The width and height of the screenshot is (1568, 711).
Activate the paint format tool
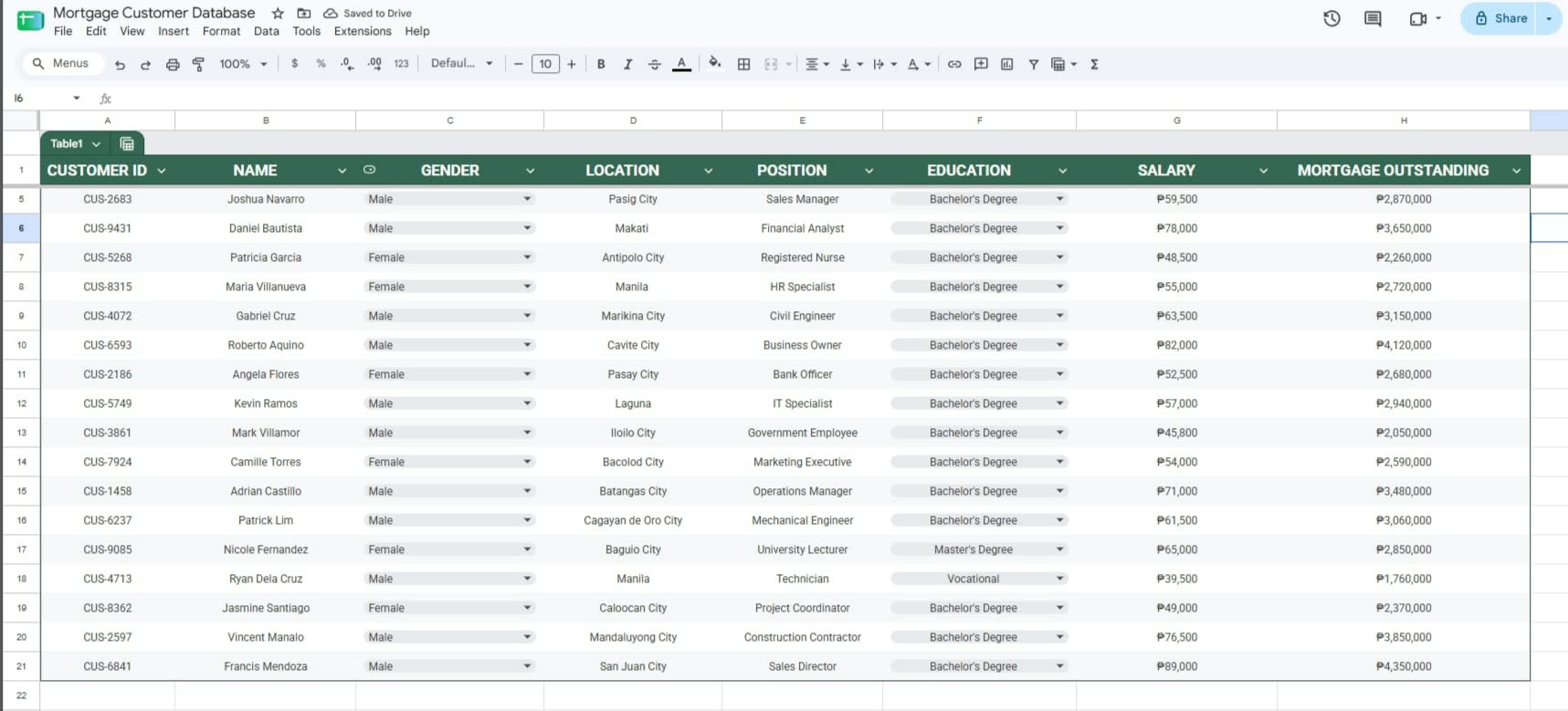tap(198, 65)
